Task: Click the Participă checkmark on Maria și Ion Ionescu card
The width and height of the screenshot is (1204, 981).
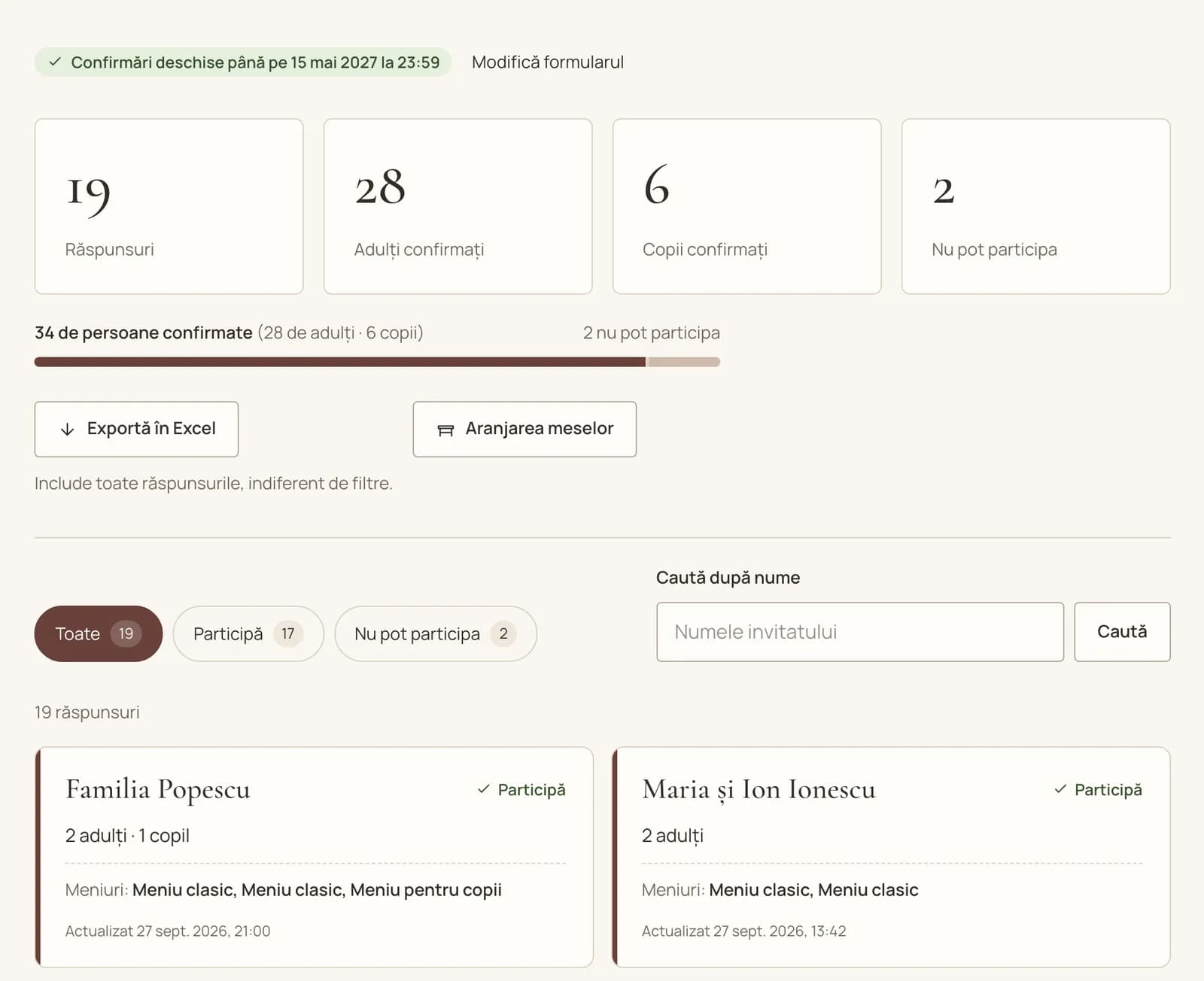Action: (x=1060, y=789)
